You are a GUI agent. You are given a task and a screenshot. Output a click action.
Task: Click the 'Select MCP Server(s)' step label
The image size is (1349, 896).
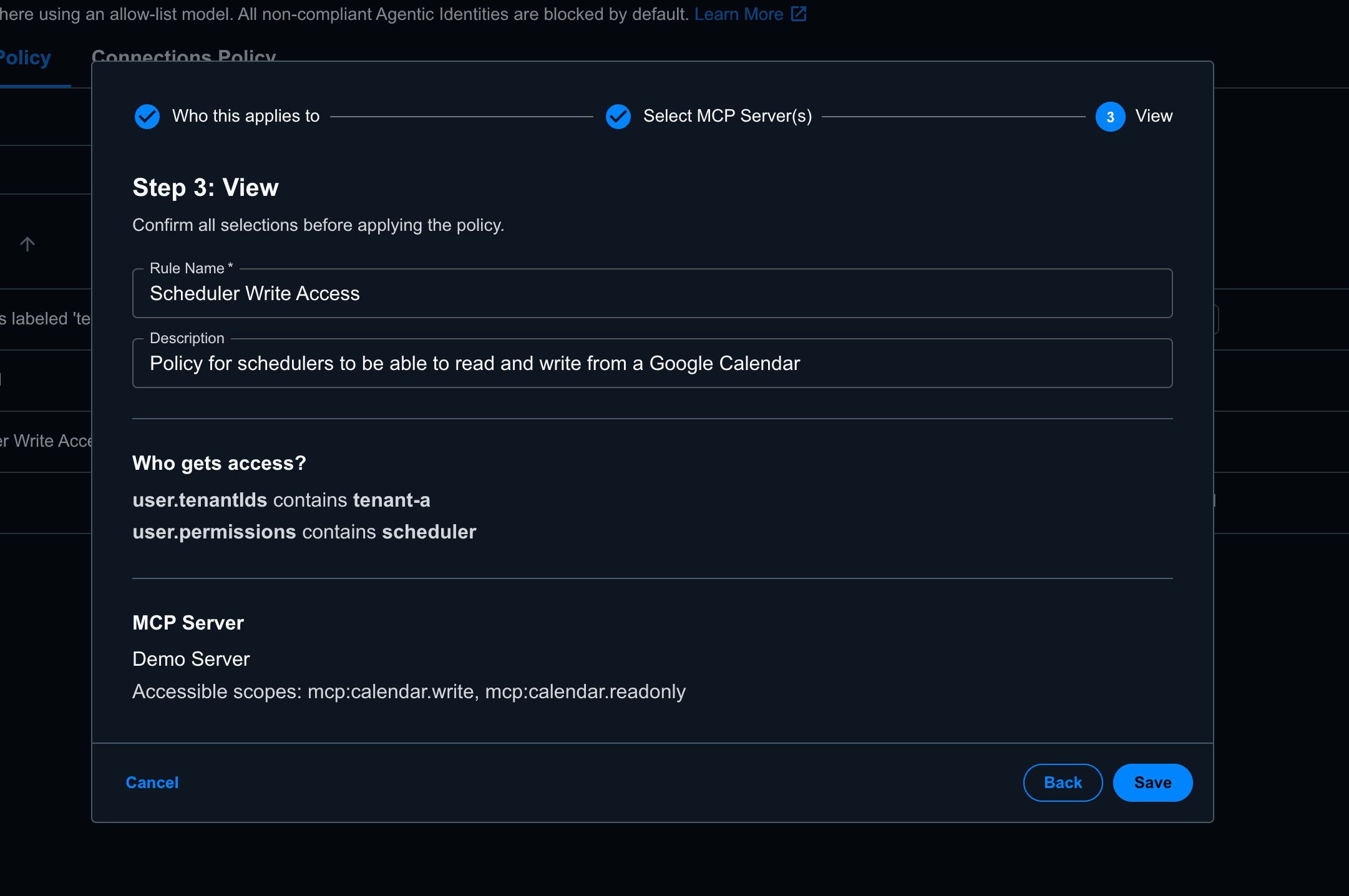728,116
